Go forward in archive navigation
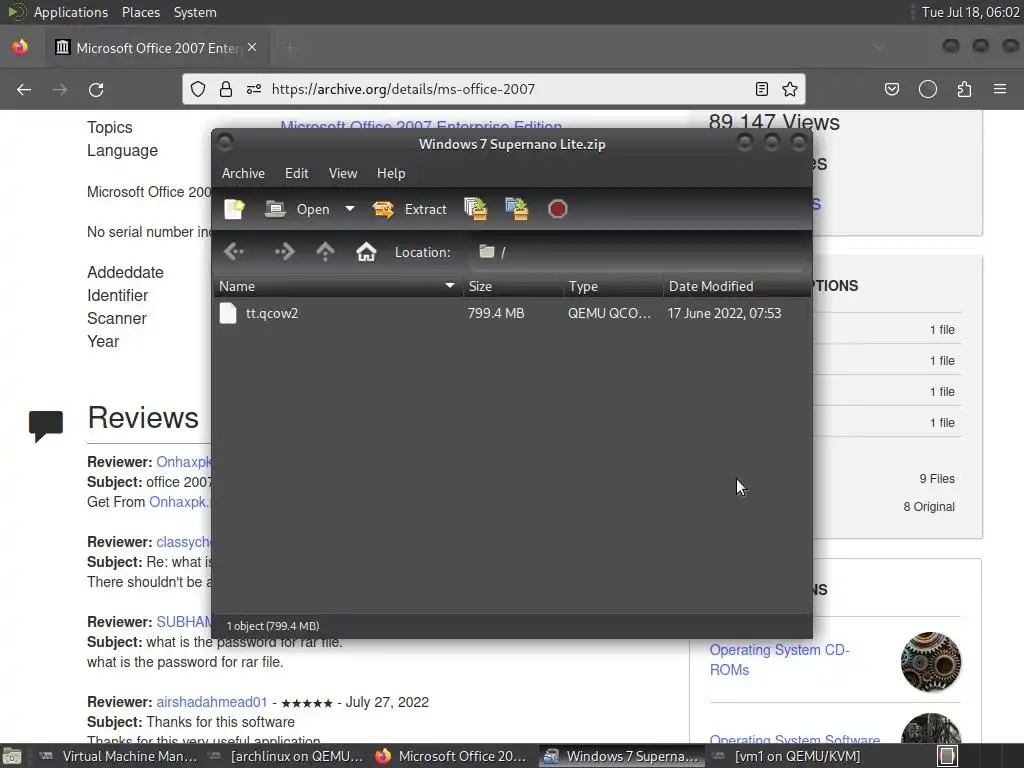The image size is (1024, 768). coord(285,252)
